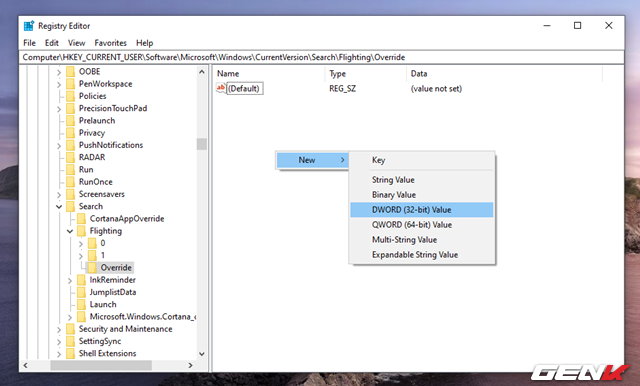Open the View menu
Viewport: 640px width, 386px height.
pos(76,43)
